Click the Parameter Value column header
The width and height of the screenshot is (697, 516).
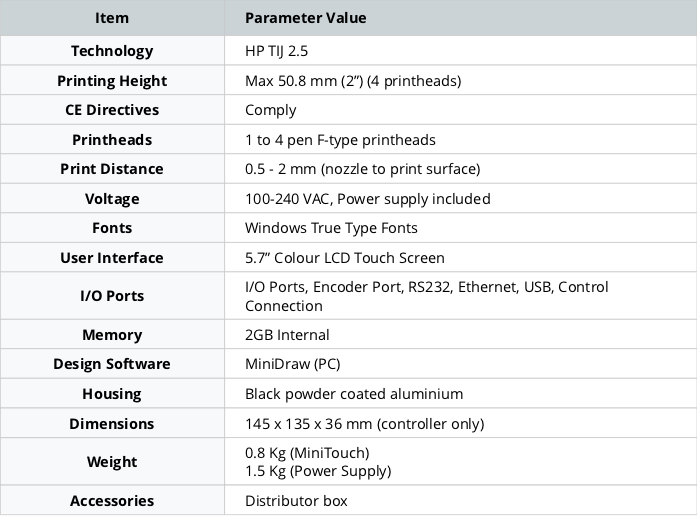click(306, 18)
